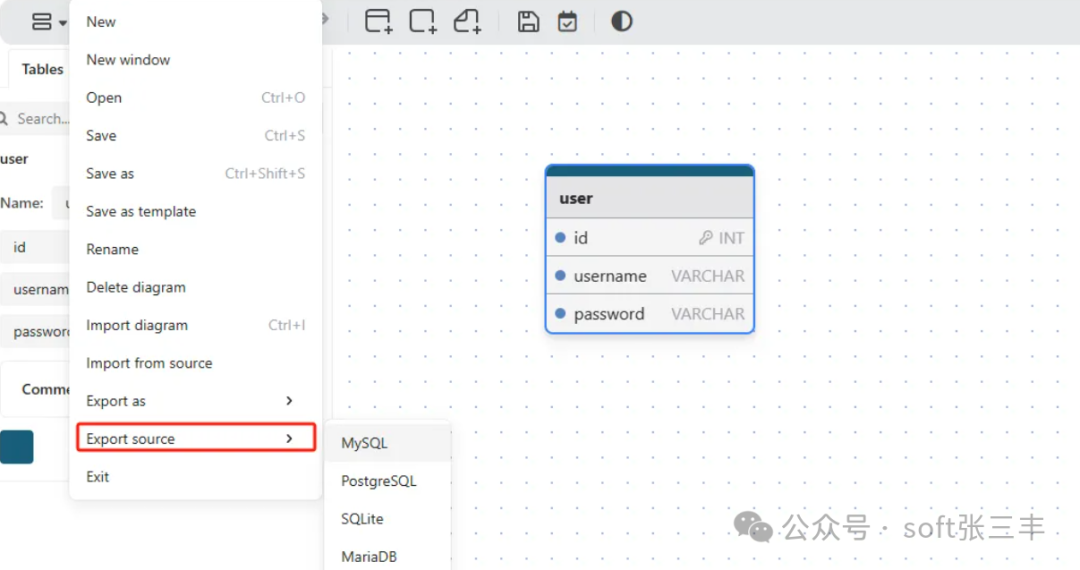The image size is (1080, 570).
Task: Choose Exit from the menu
Action: tap(196, 476)
